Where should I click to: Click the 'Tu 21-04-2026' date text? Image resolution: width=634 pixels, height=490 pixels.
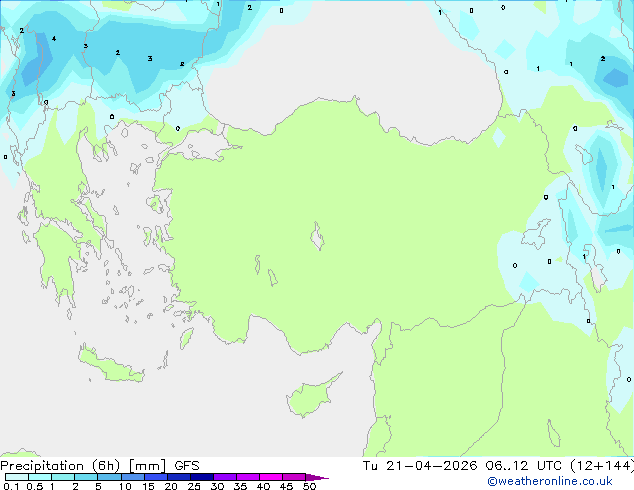pyautogui.click(x=420, y=466)
